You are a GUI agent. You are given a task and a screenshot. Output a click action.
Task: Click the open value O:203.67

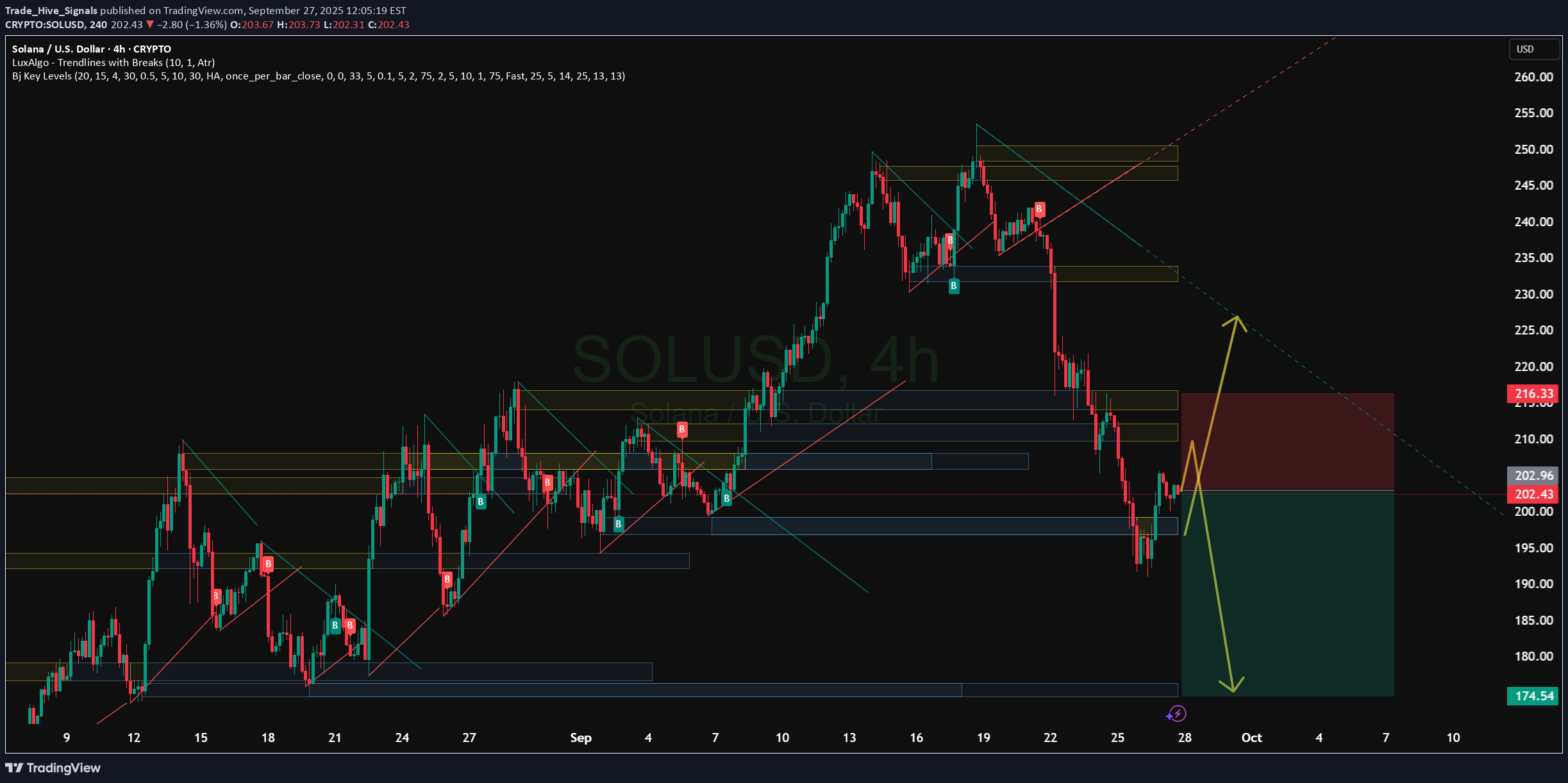pyautogui.click(x=252, y=24)
